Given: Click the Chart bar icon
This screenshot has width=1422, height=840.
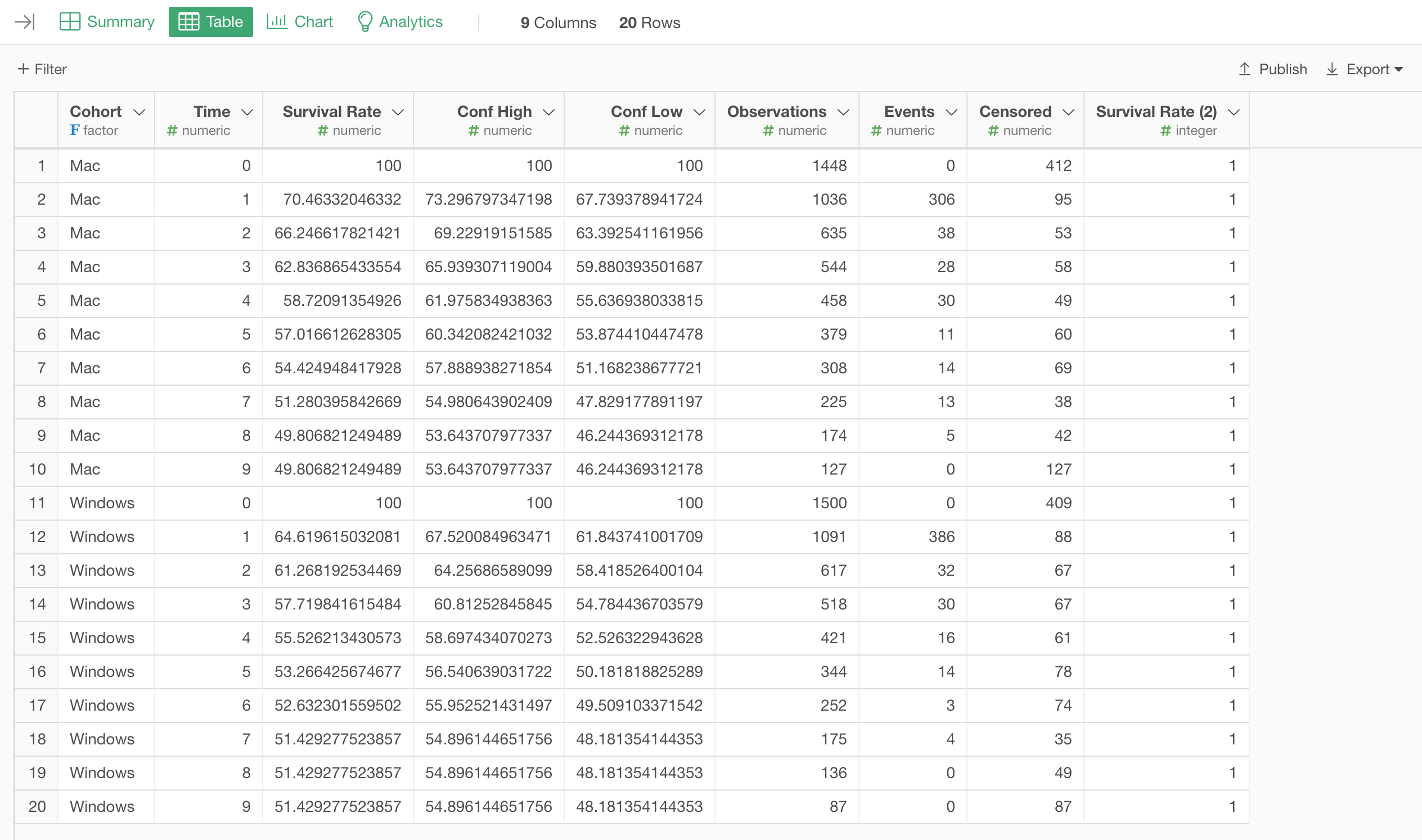Looking at the screenshot, I should coord(277,22).
